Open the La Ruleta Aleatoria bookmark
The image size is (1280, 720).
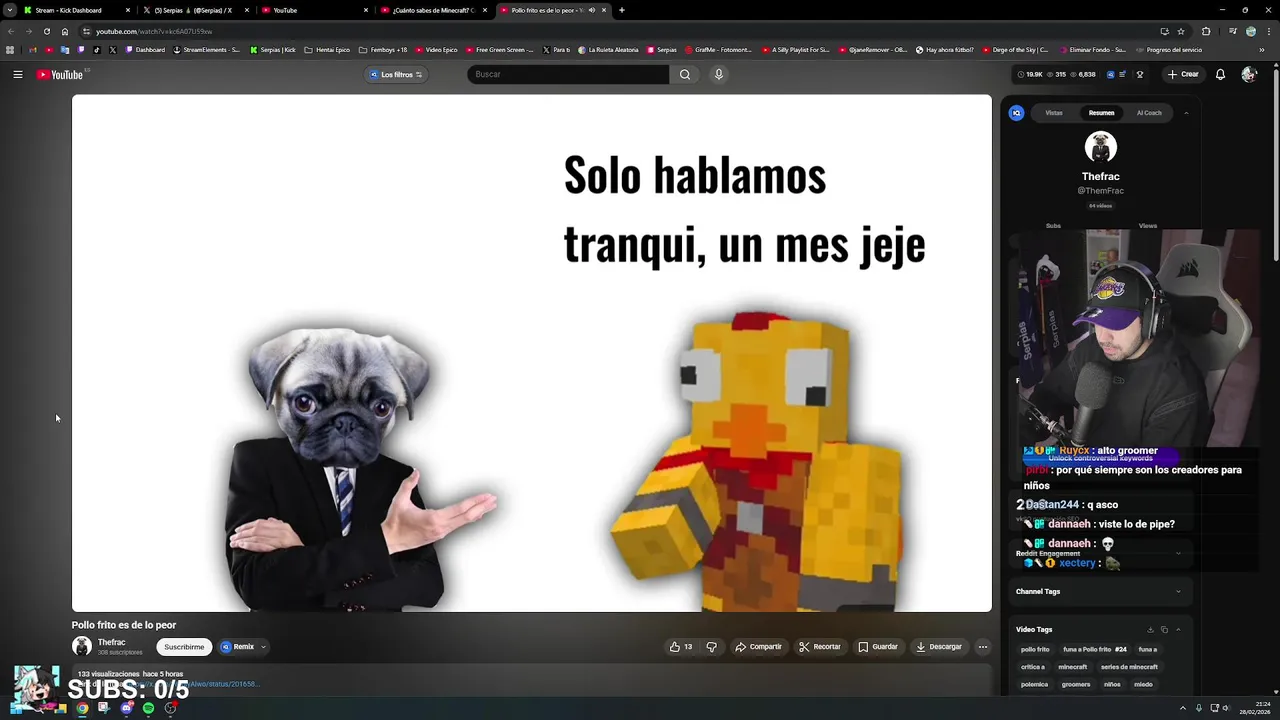608,50
